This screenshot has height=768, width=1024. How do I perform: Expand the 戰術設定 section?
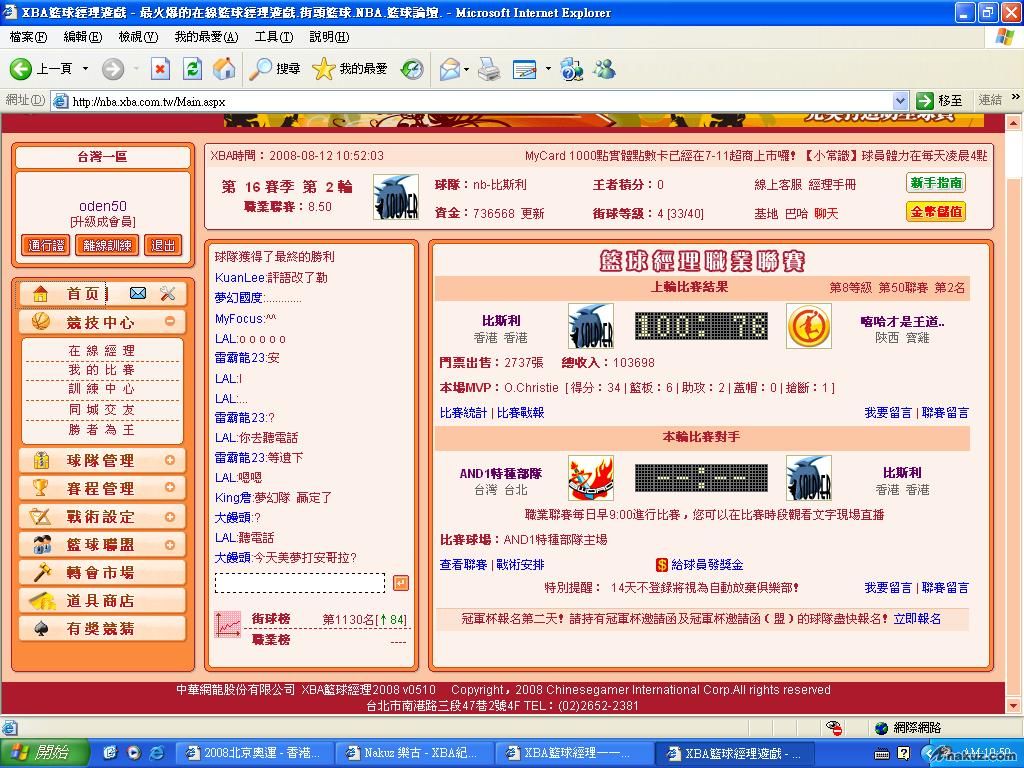coord(170,517)
